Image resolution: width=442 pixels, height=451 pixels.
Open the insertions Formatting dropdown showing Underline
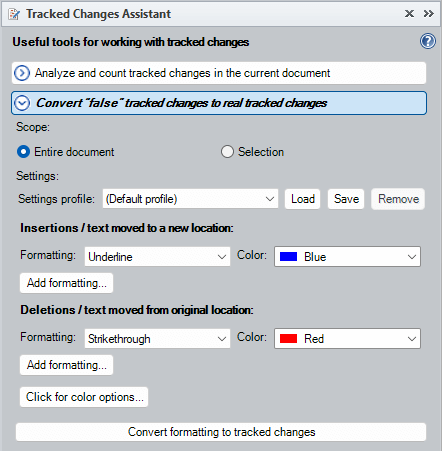click(x=157, y=257)
